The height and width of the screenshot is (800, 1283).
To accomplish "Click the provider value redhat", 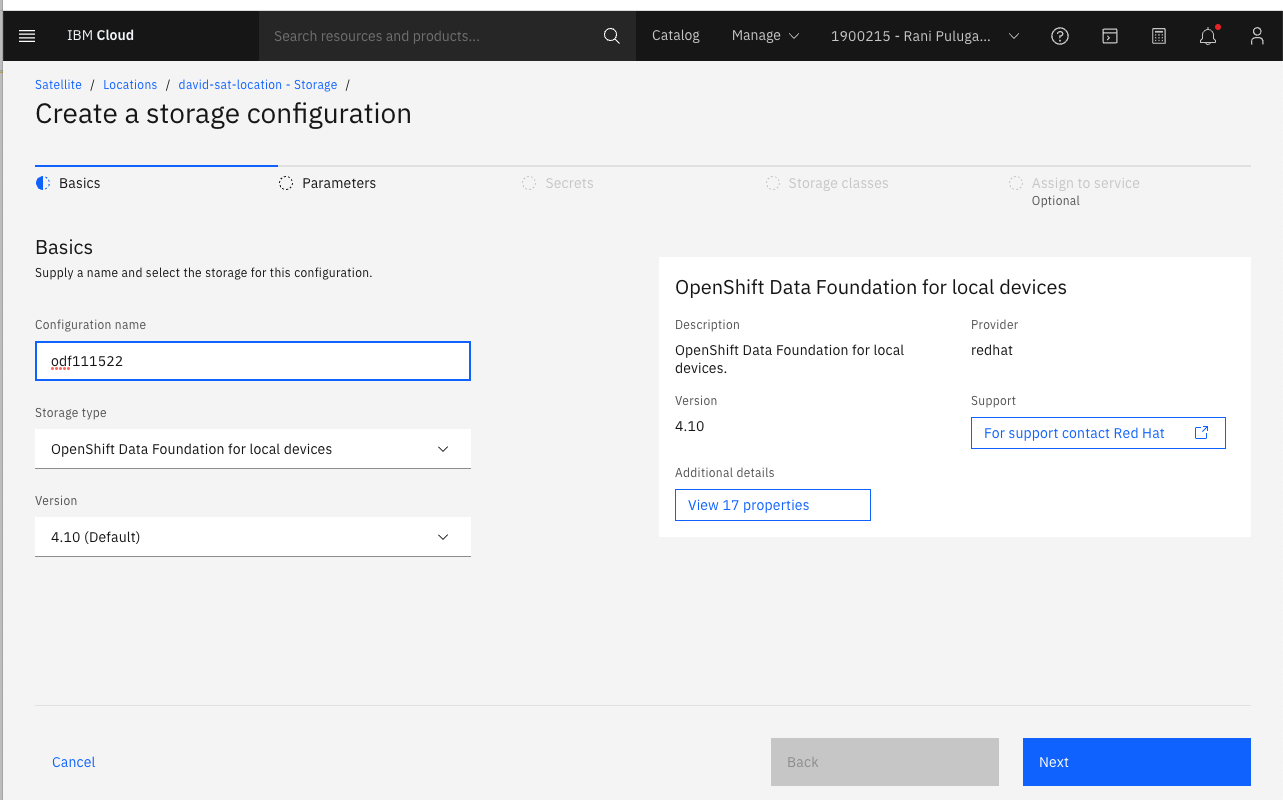I will click(992, 350).
